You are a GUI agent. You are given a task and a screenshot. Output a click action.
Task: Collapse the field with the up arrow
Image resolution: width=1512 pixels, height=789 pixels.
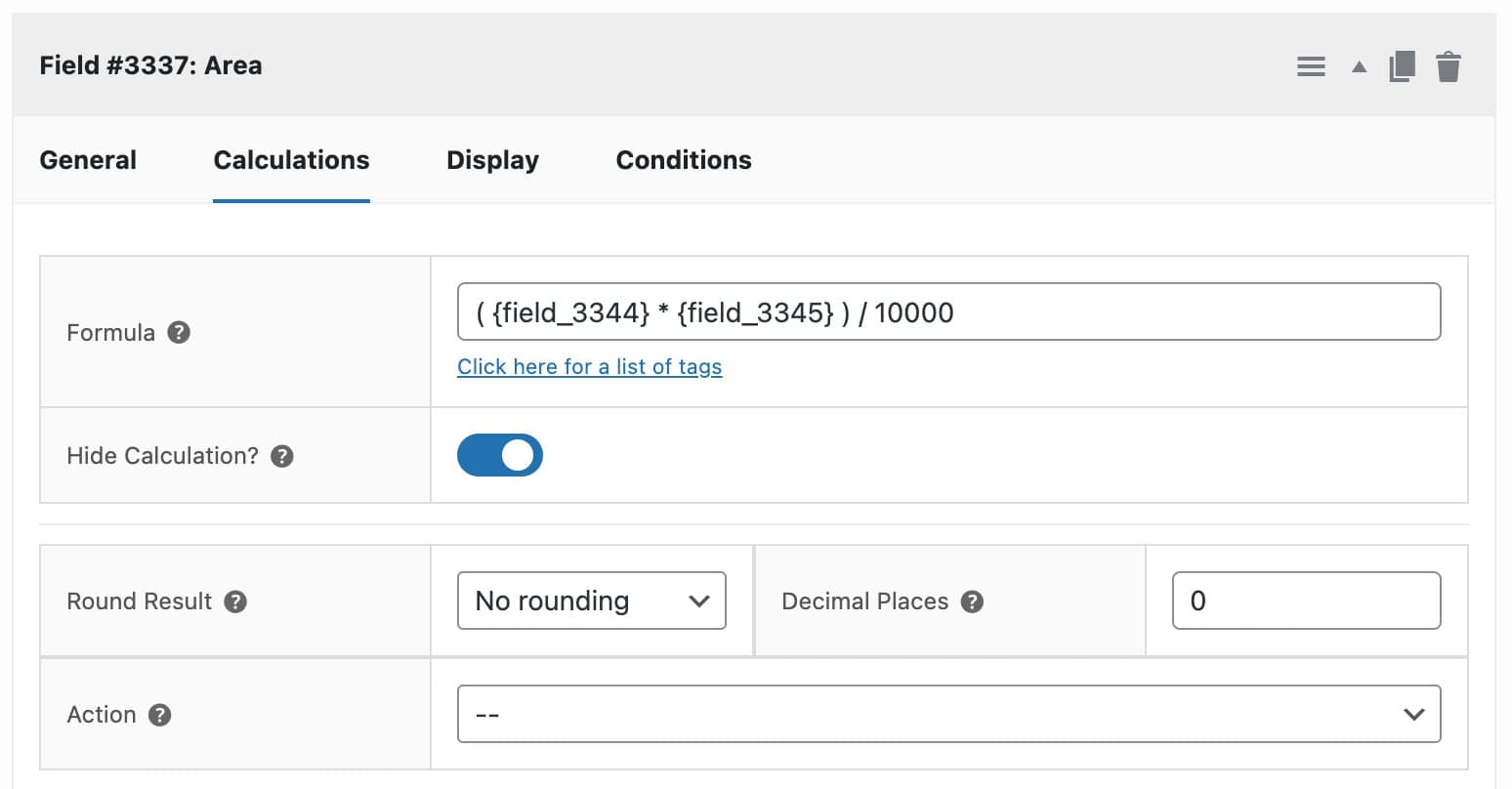(1359, 67)
